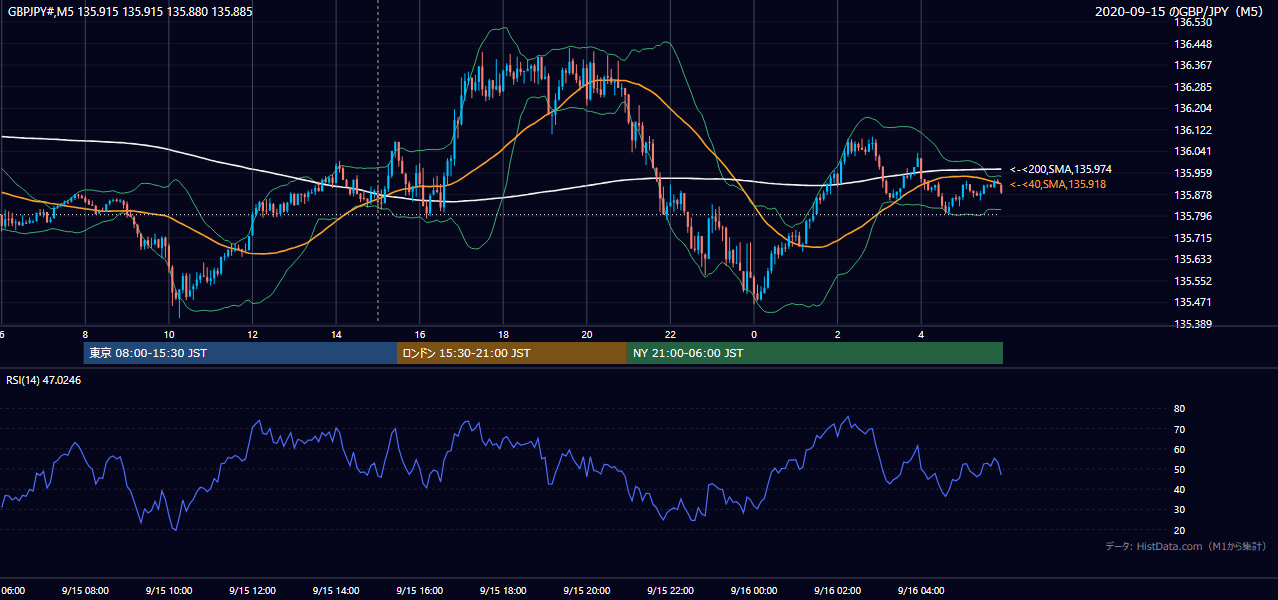Image resolution: width=1278 pixels, height=600 pixels.
Task: Click the 200 SMA 135.974 label
Action: pyautogui.click(x=1060, y=170)
